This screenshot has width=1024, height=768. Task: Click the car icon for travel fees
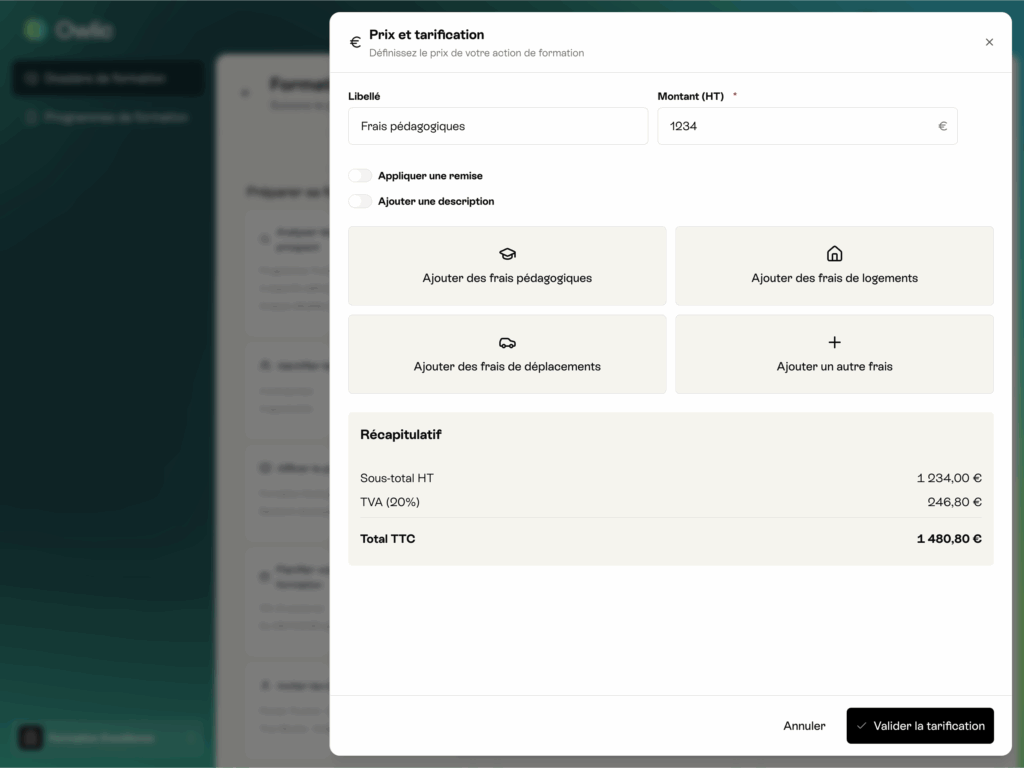[507, 342]
